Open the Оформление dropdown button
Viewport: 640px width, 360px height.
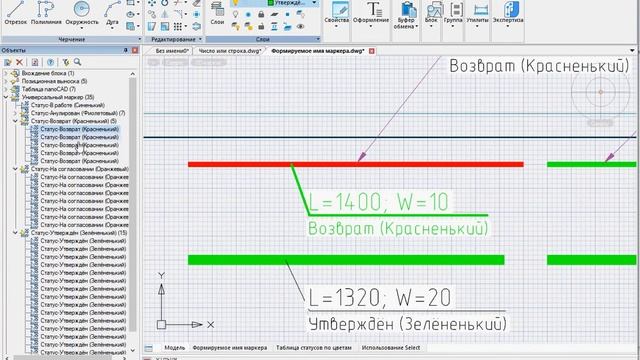click(x=371, y=16)
